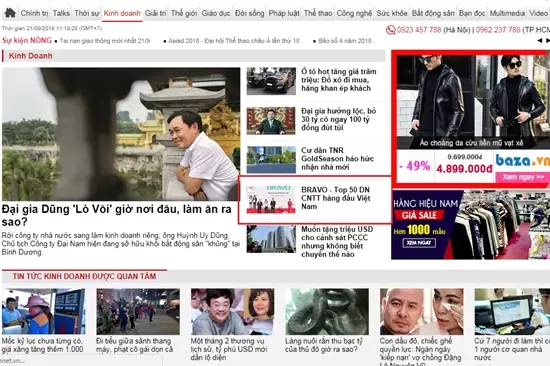Screen dimensions: 550x366
Task: Click the timestamp Thời gian 21/09/2018 text
Action: click(52, 28)
